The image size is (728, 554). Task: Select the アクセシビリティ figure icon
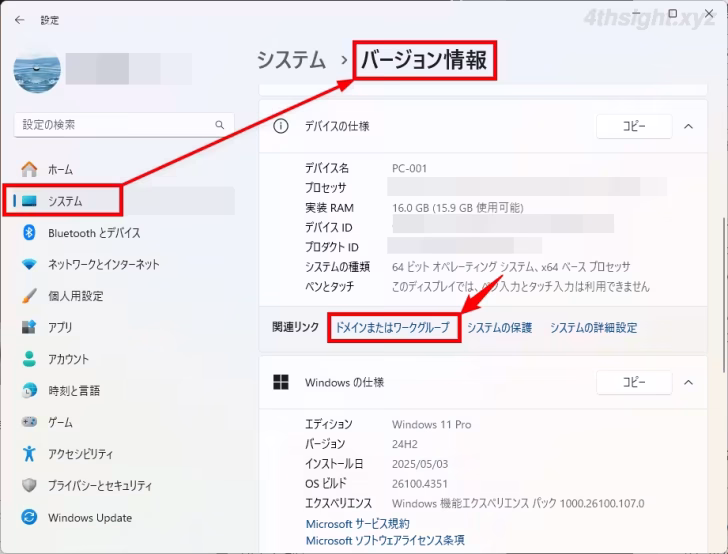pos(29,453)
